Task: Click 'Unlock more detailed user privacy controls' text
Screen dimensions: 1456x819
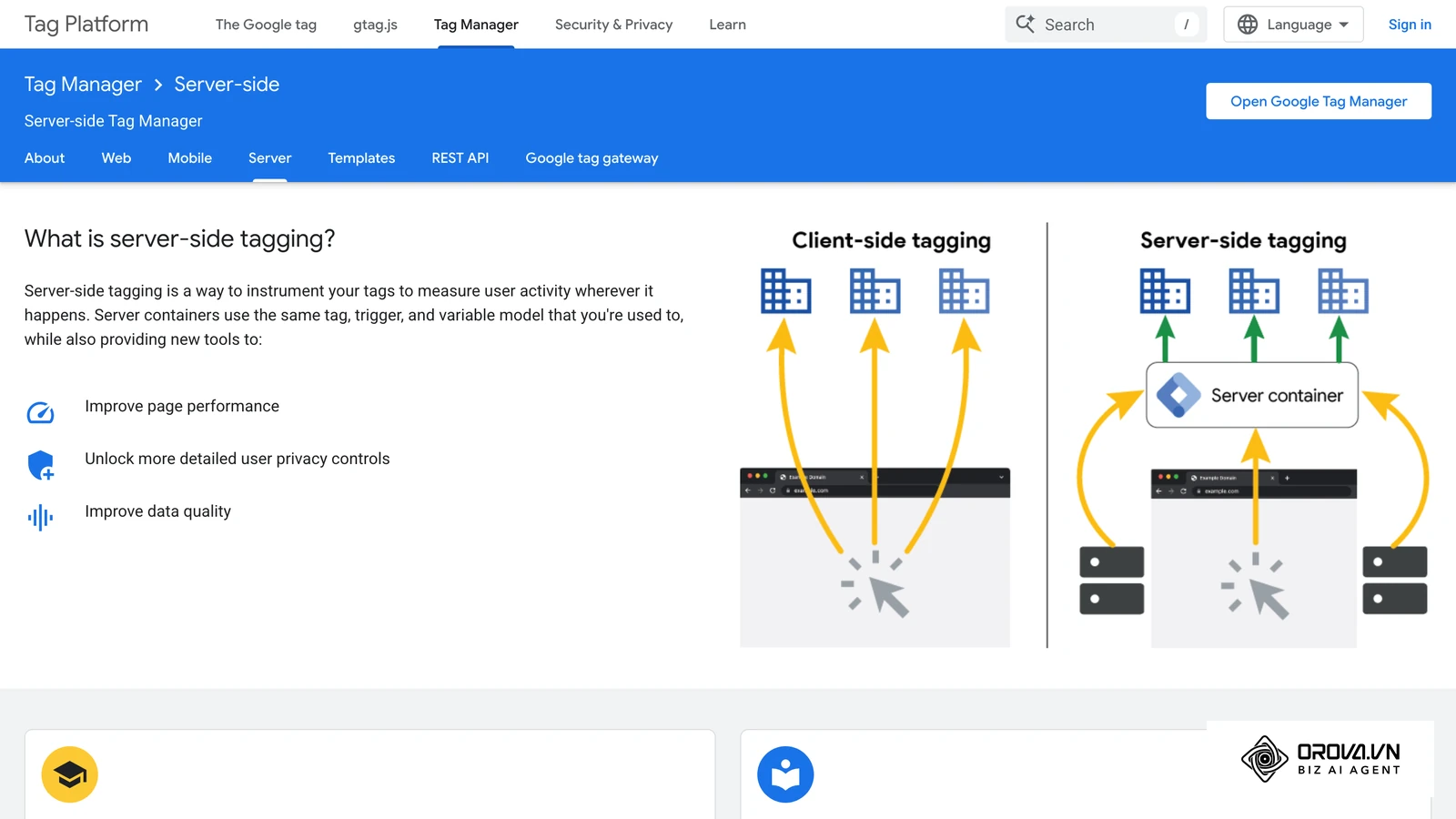Action: [x=238, y=459]
